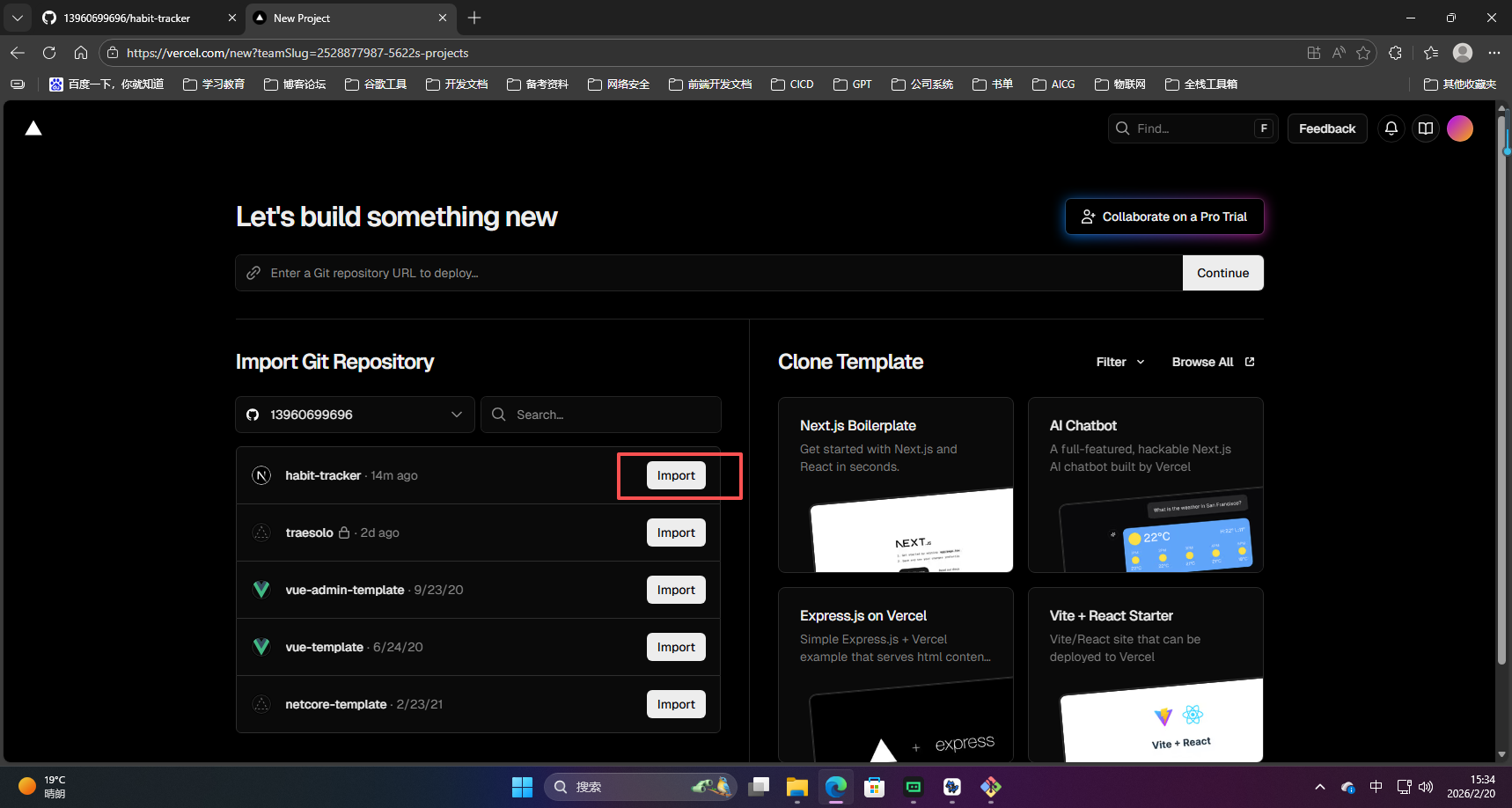Viewport: 1512px width, 808px height.
Task: Click the taskbar search box
Action: 640,787
